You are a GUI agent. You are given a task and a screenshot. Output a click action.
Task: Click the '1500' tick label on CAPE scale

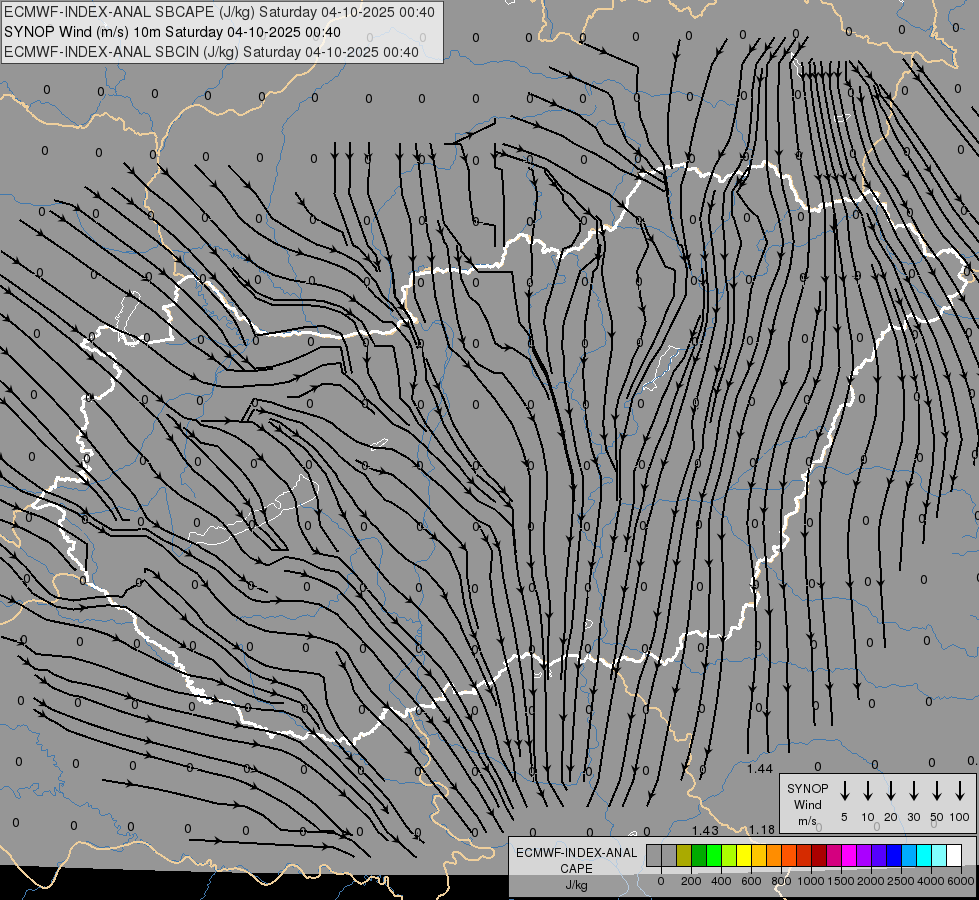coord(841,881)
